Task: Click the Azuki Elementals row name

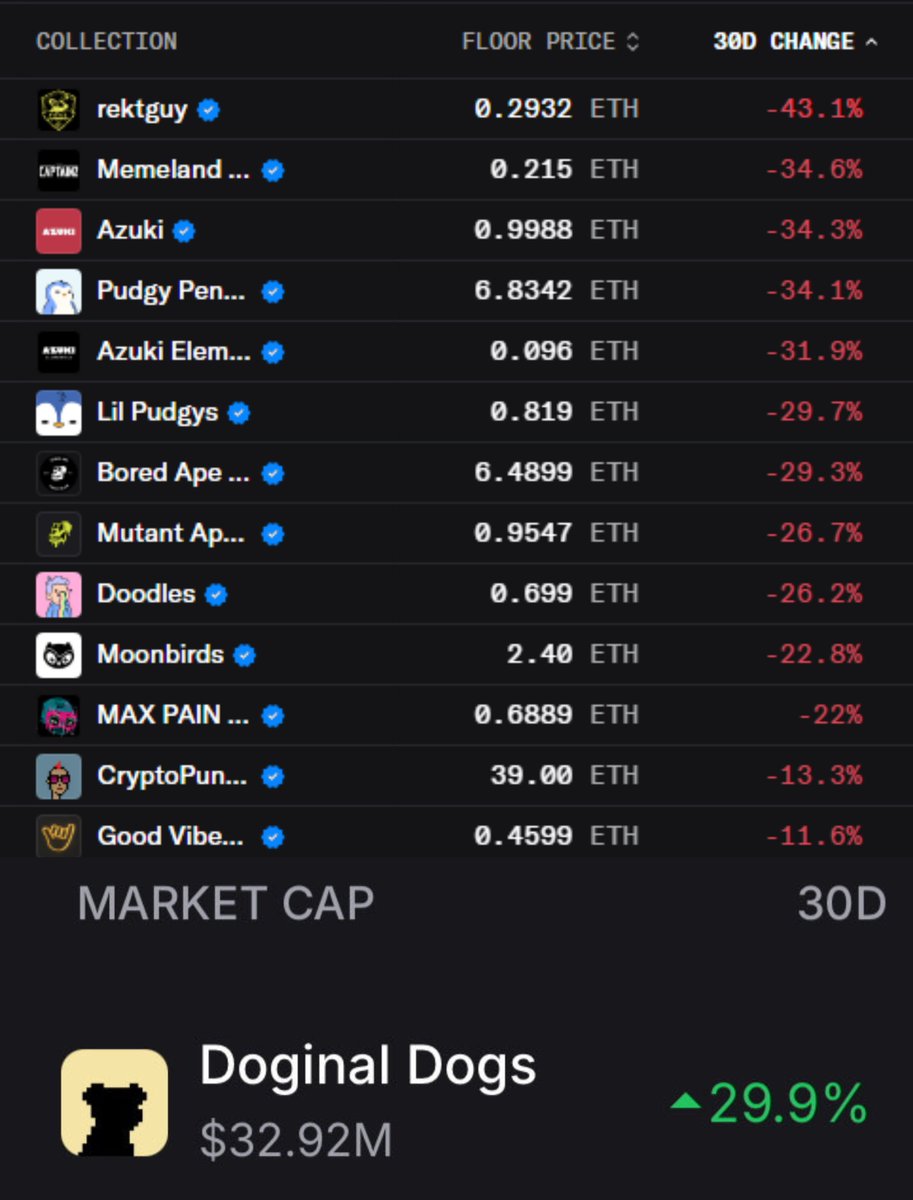Action: coord(173,352)
